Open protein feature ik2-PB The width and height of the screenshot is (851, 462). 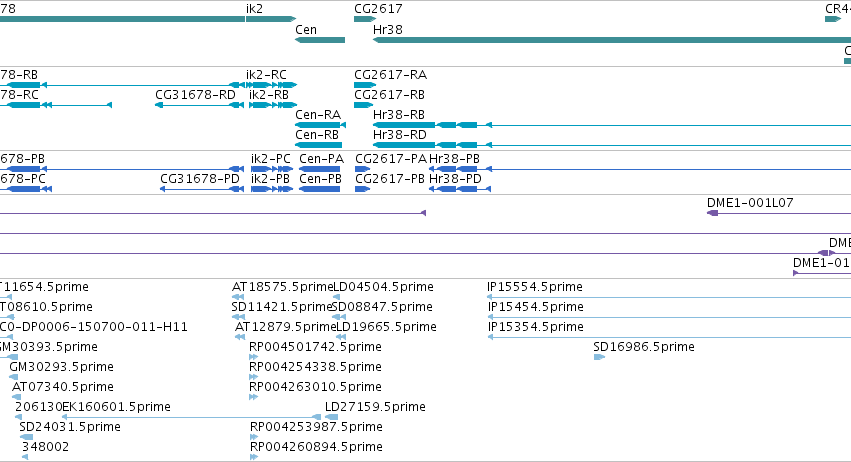coord(270,179)
